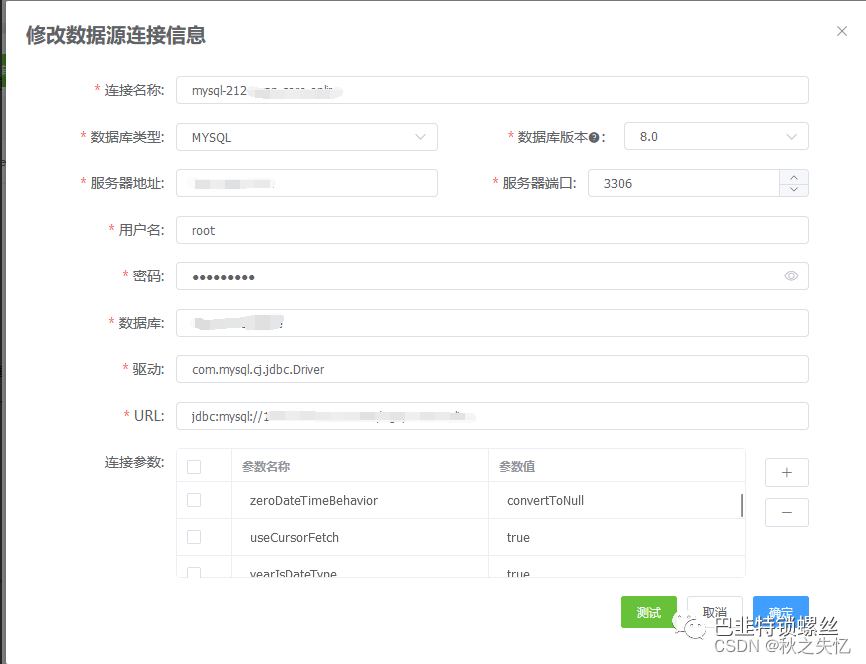Click the cancel button
866x664 pixels.
coord(714,612)
